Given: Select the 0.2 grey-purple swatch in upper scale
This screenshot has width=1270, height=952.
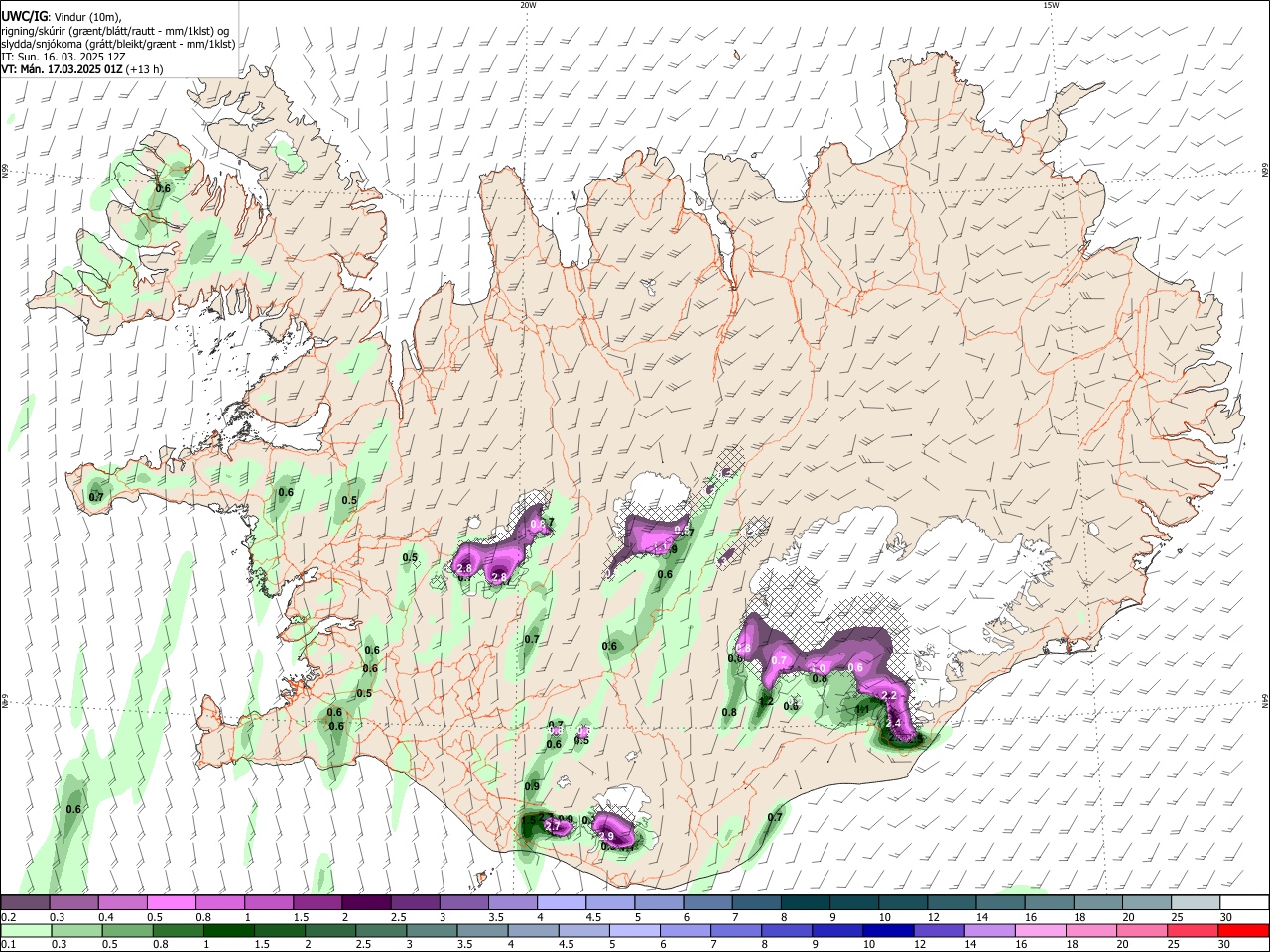Looking at the screenshot, I should coord(25,902).
